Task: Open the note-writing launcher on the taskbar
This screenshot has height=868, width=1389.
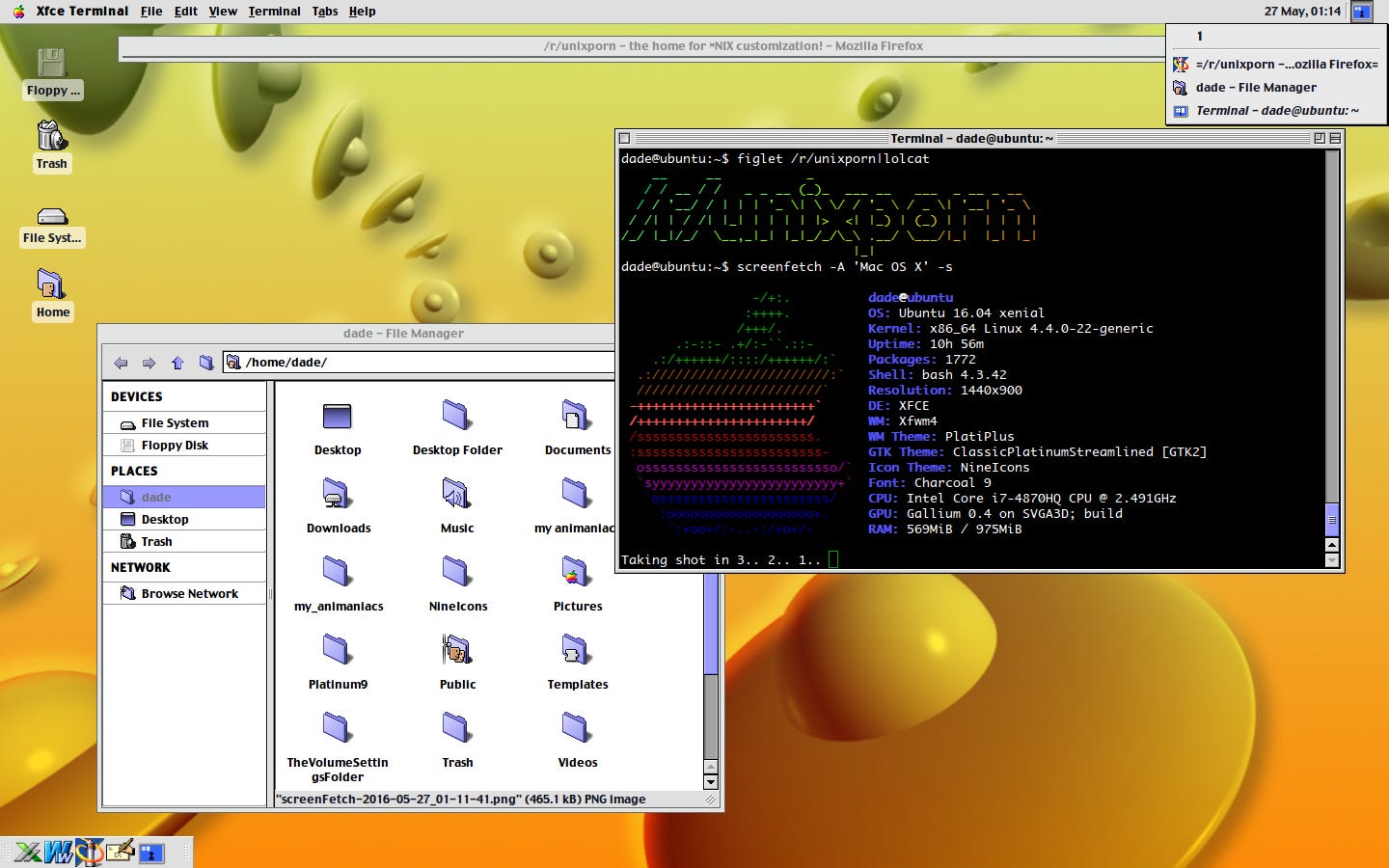Action: (120, 853)
